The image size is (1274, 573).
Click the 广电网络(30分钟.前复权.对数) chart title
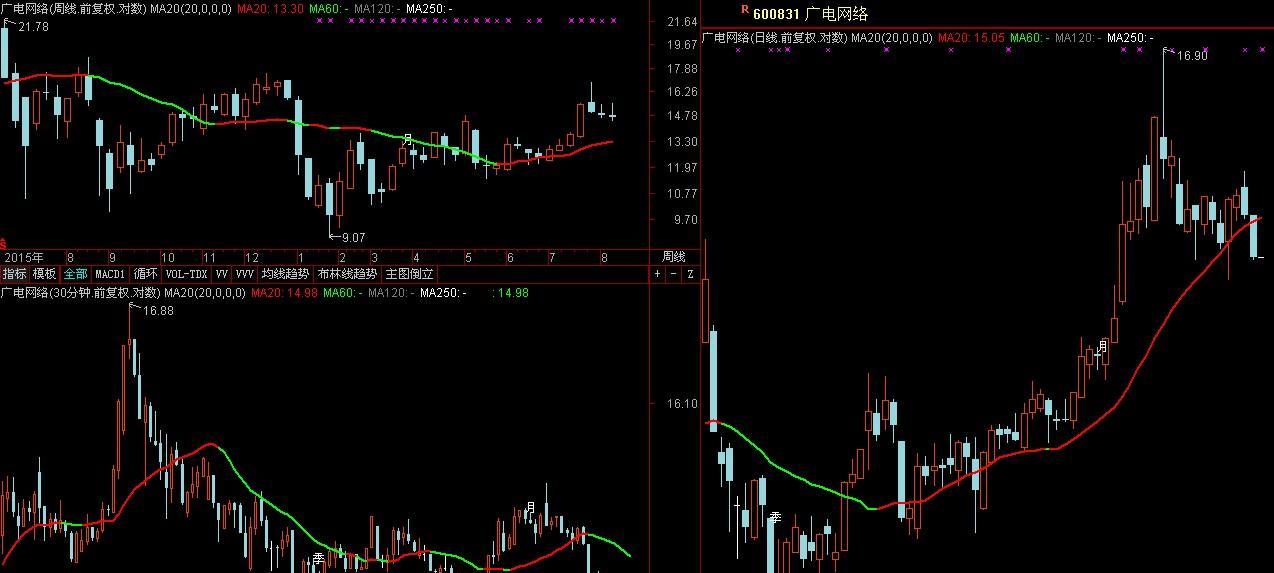[x=80, y=293]
